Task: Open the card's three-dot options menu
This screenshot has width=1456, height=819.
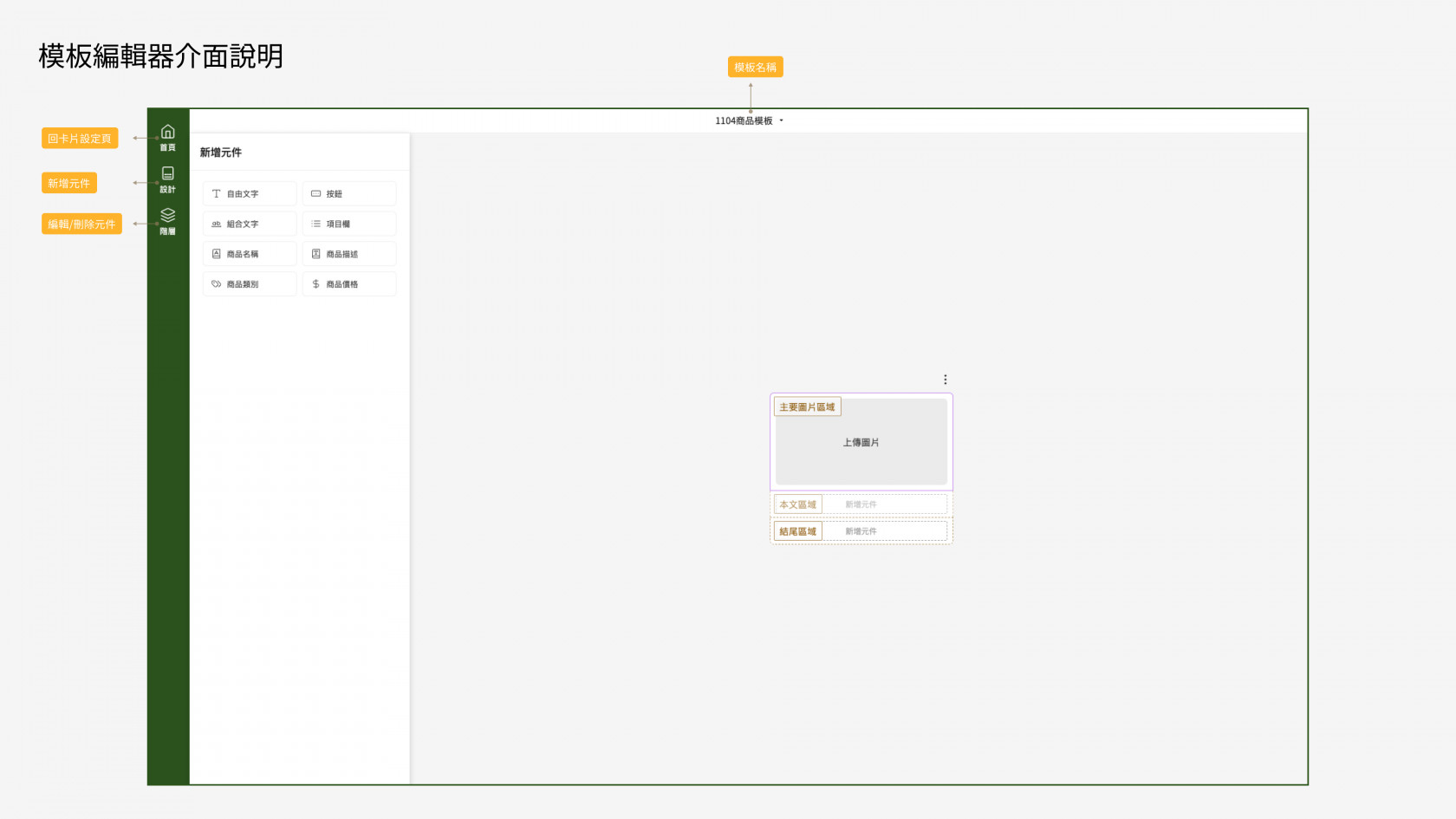Action: [x=945, y=380]
